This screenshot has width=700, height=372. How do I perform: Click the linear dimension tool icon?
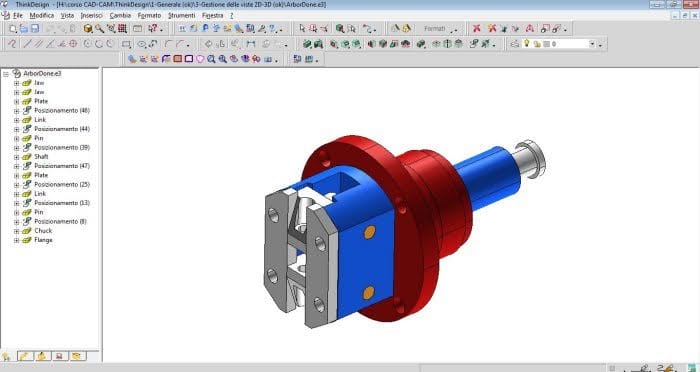[250, 44]
